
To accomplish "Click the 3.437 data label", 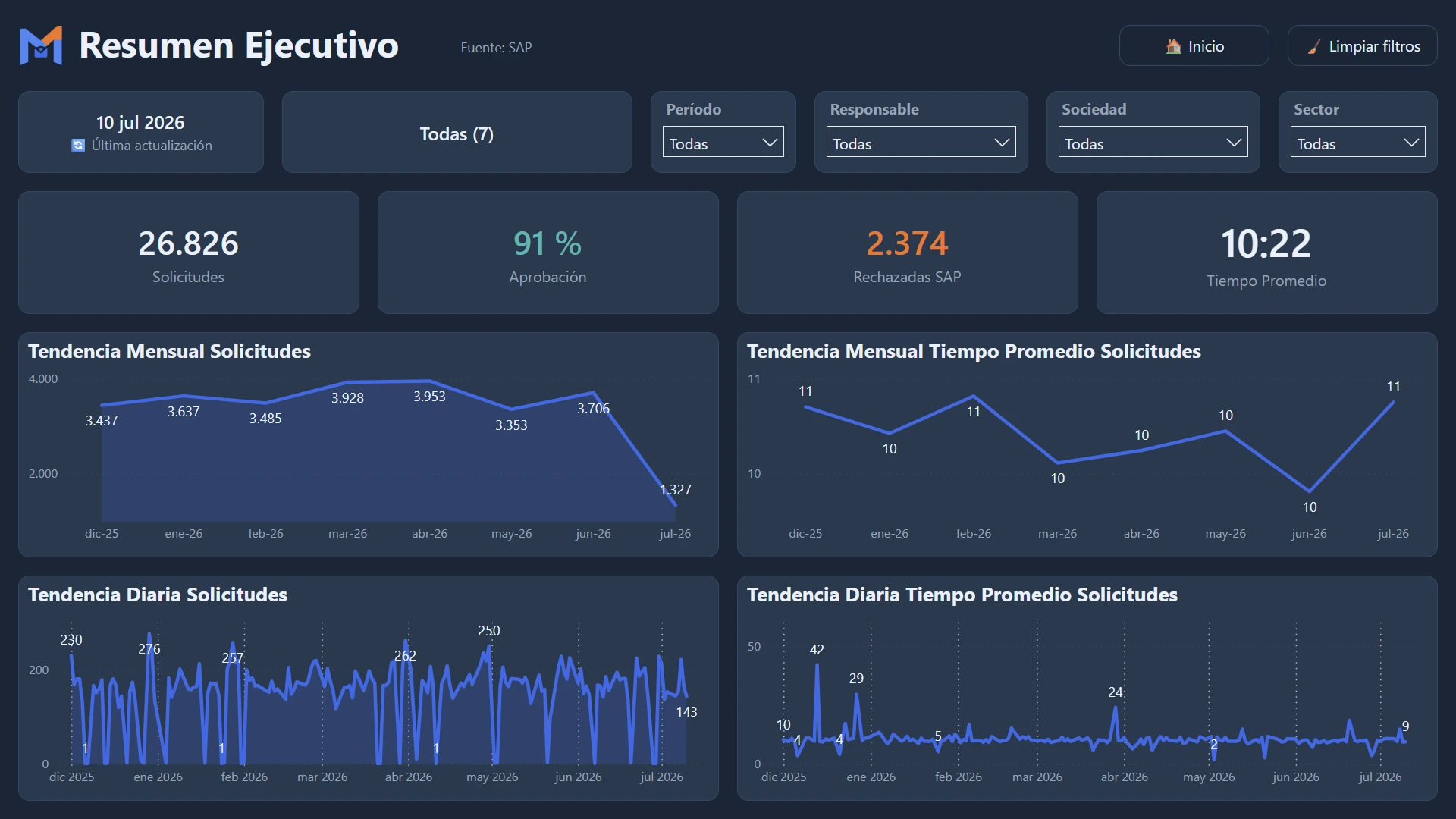I will tap(102, 421).
